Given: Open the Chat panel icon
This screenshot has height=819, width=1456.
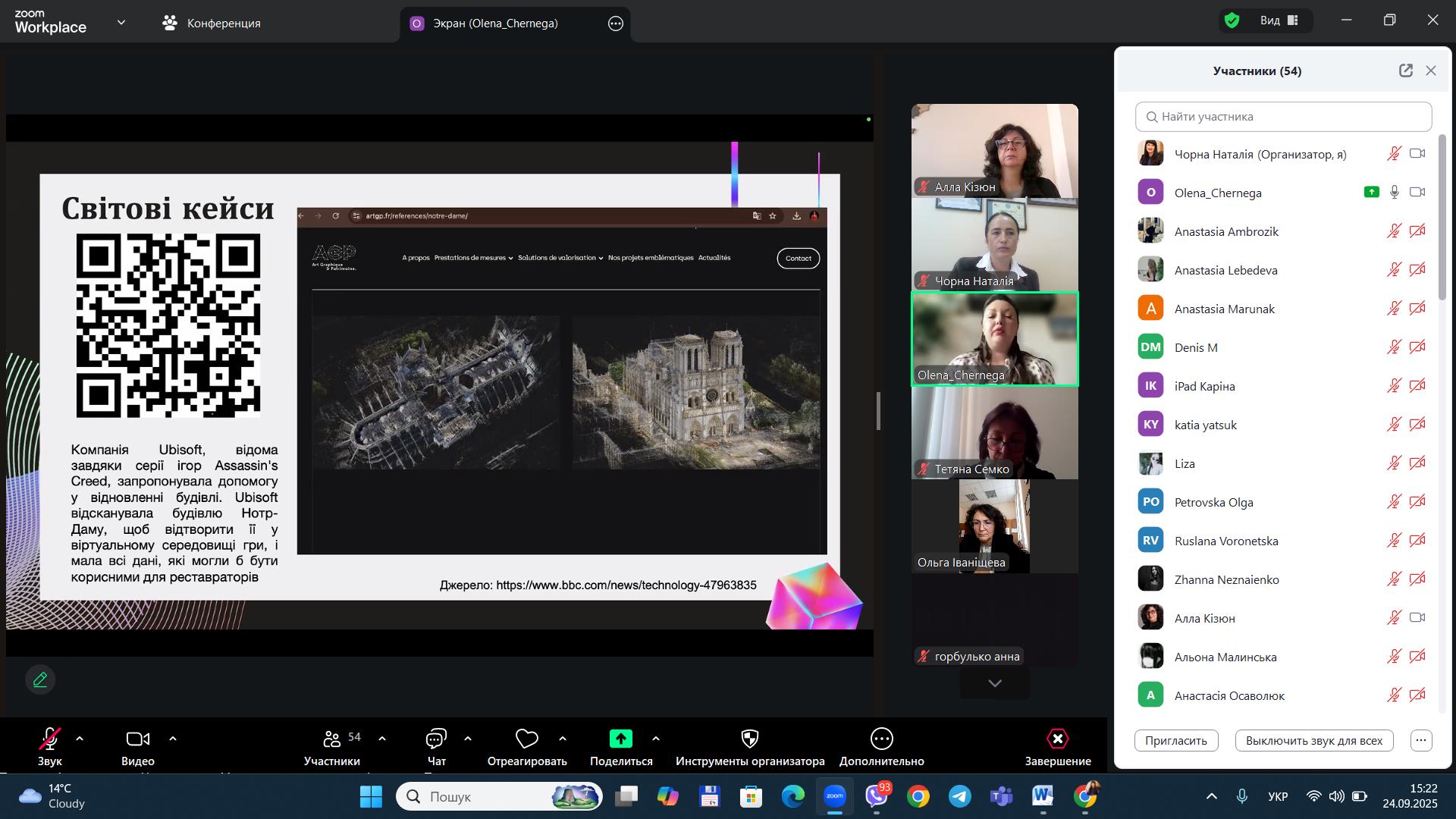Looking at the screenshot, I should click(436, 739).
